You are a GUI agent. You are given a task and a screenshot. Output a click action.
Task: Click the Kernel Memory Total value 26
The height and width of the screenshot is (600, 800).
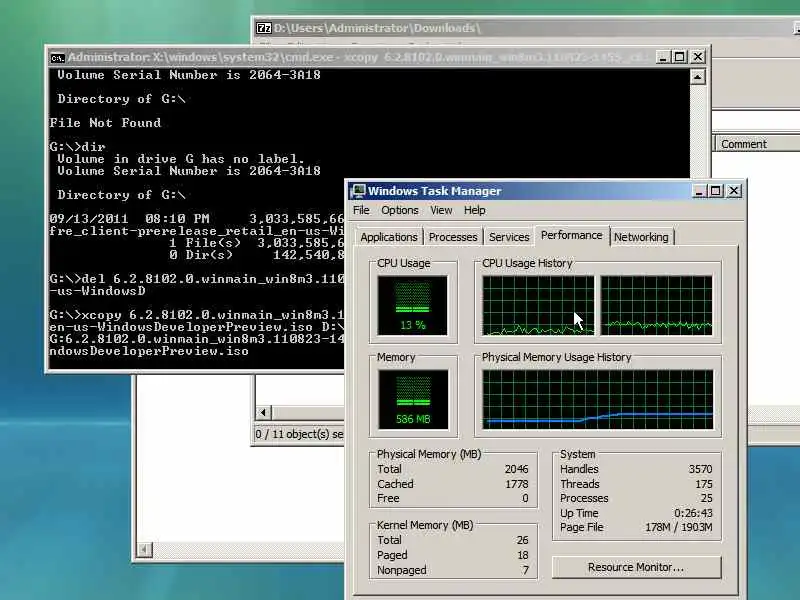click(522, 540)
